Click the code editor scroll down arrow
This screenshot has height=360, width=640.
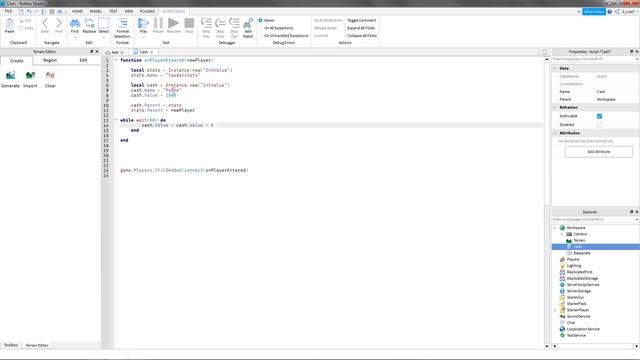click(x=547, y=346)
